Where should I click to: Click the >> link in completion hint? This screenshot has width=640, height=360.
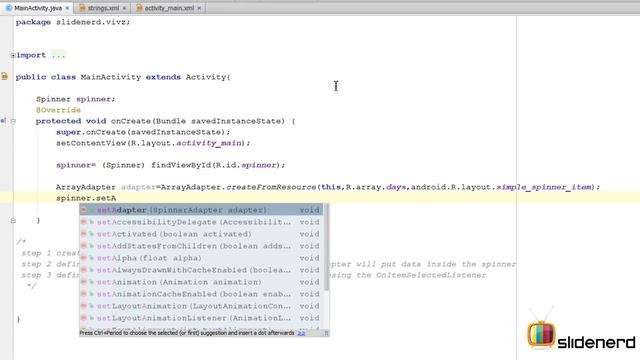[301, 333]
